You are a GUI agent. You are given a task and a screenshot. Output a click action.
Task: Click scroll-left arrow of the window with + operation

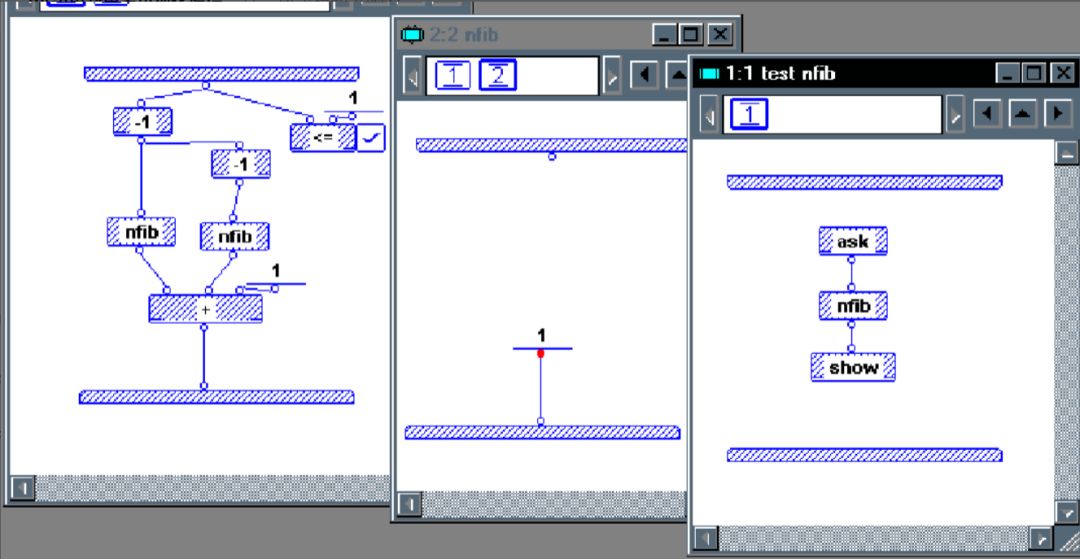(23, 488)
